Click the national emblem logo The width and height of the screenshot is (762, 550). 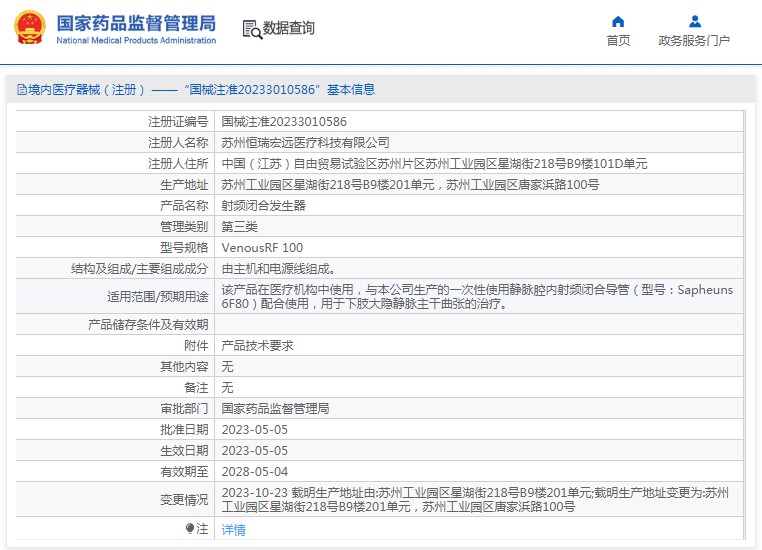pos(30,28)
